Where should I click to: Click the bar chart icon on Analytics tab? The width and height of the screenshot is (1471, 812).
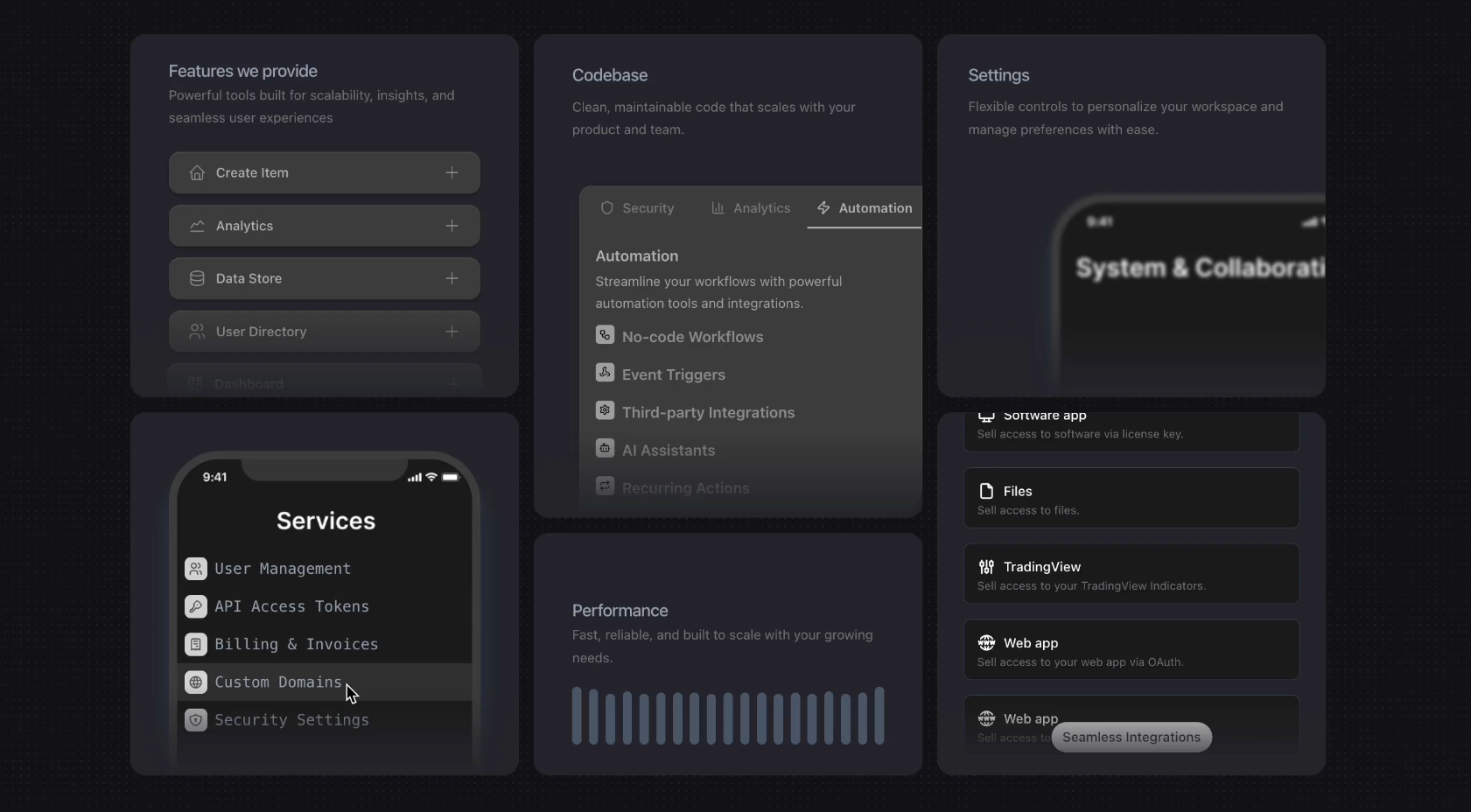click(x=718, y=208)
